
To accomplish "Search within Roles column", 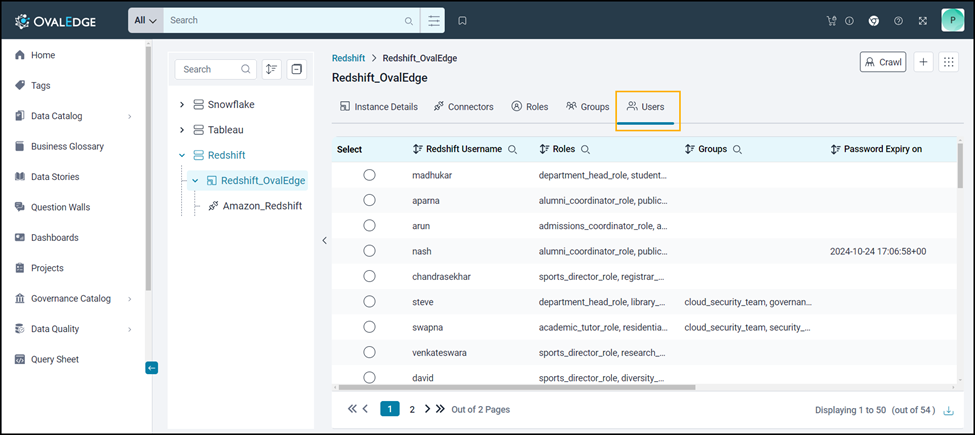I will tap(585, 150).
